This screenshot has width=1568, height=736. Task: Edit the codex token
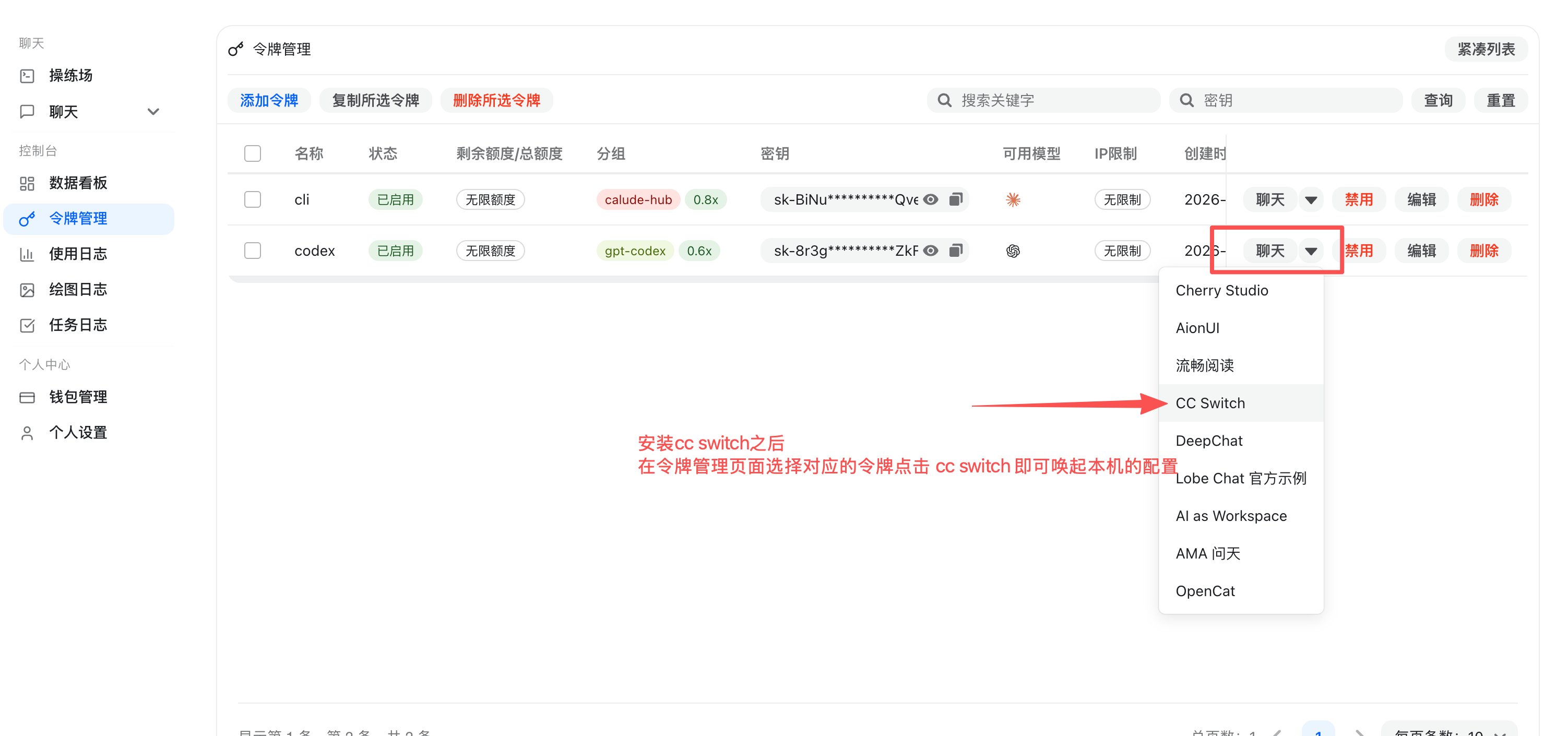1421,251
